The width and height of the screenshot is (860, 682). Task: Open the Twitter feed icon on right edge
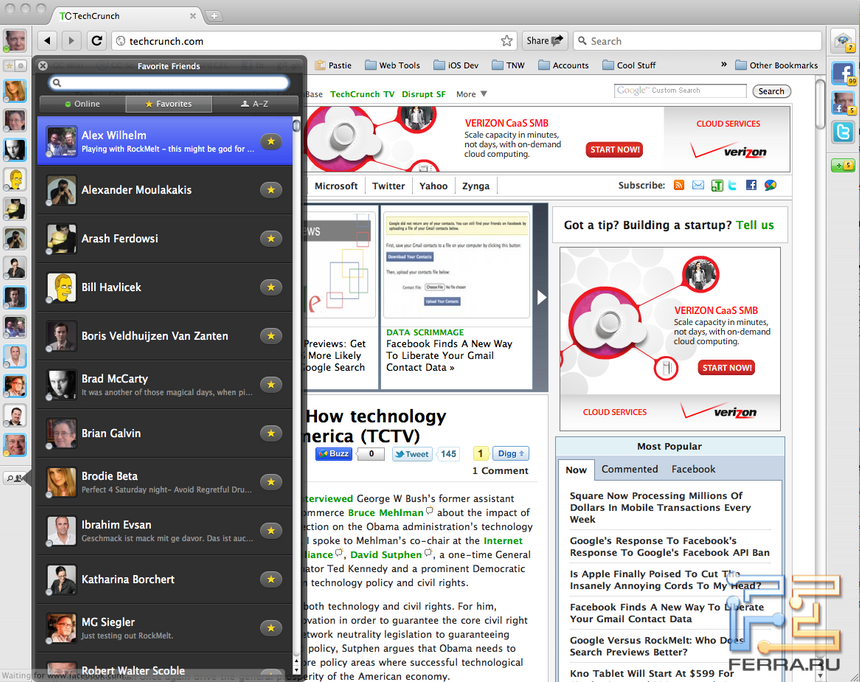pos(843,132)
